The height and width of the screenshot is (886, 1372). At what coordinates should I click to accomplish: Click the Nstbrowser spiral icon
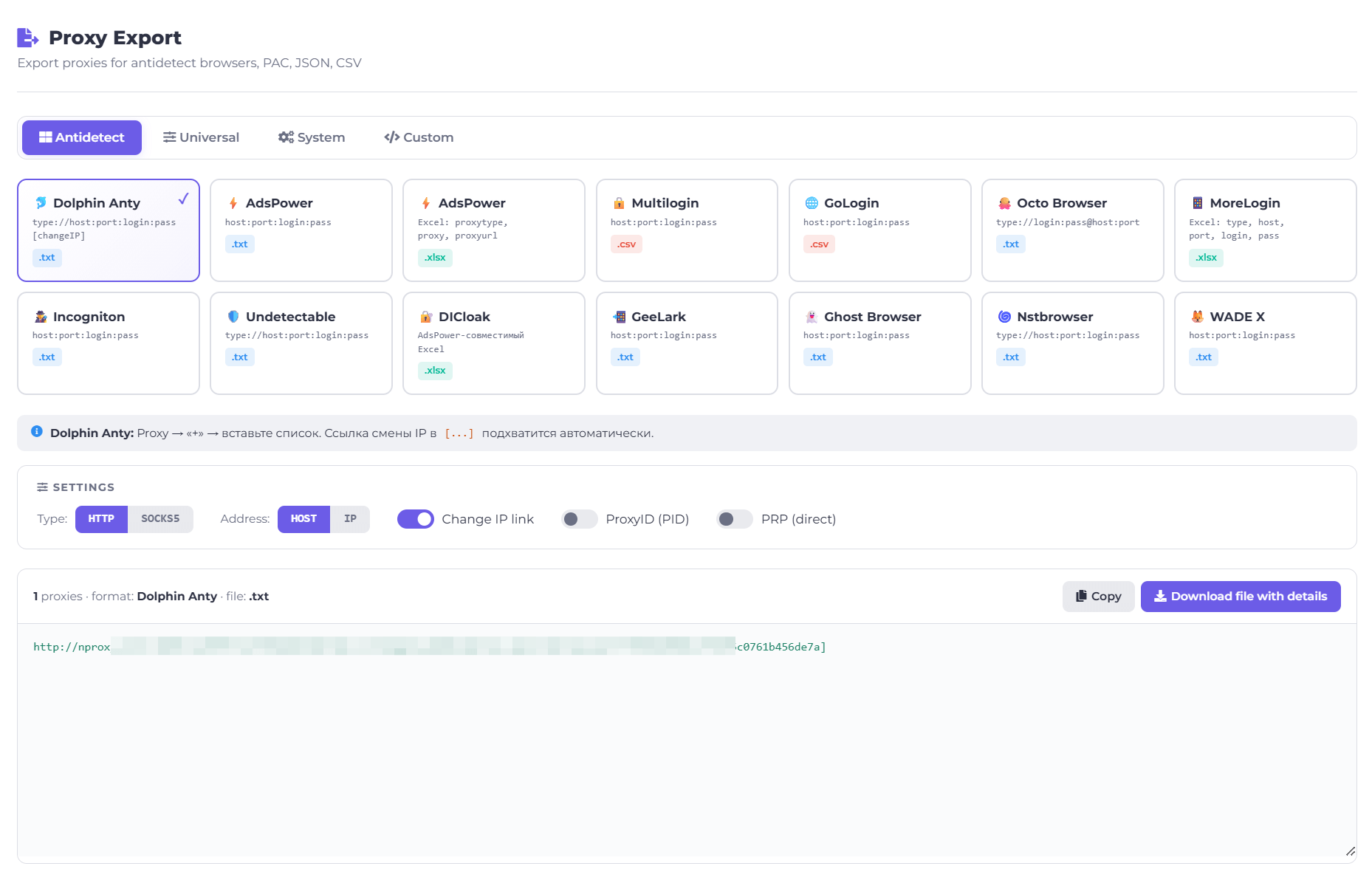pos(1004,317)
